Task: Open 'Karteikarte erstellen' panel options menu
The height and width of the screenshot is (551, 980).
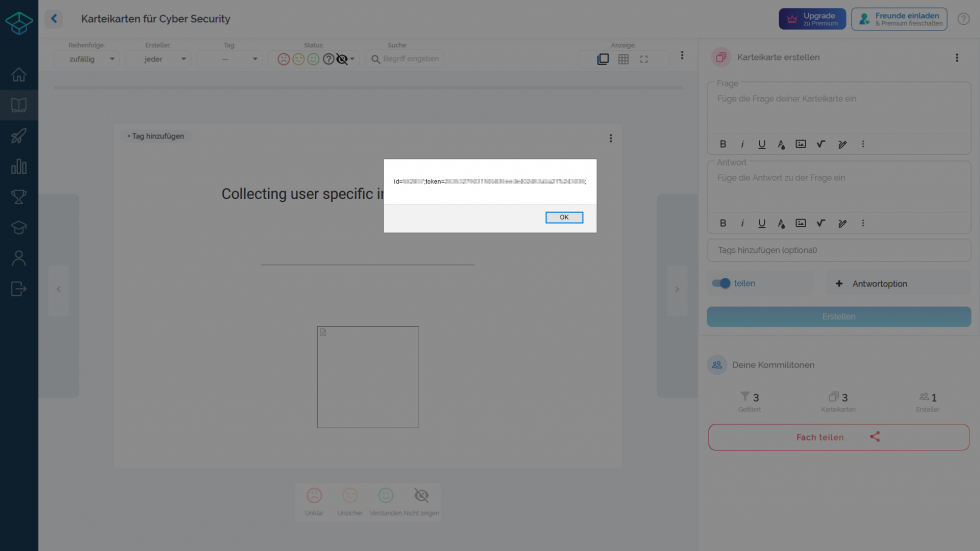Action: click(x=957, y=58)
